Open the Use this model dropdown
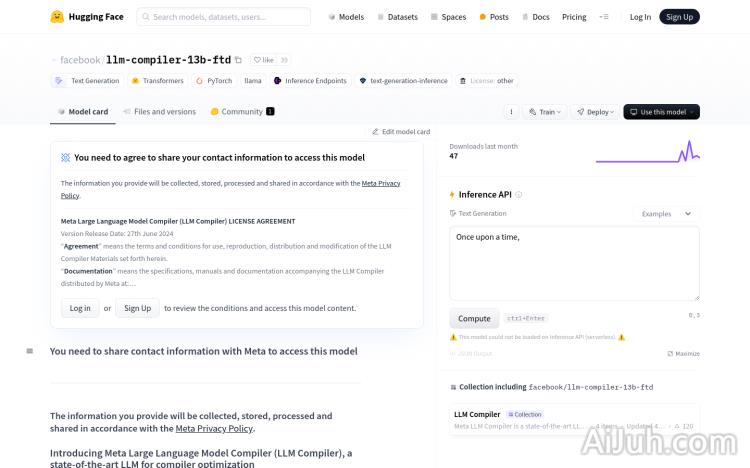This screenshot has height=468, width=750. [x=661, y=112]
